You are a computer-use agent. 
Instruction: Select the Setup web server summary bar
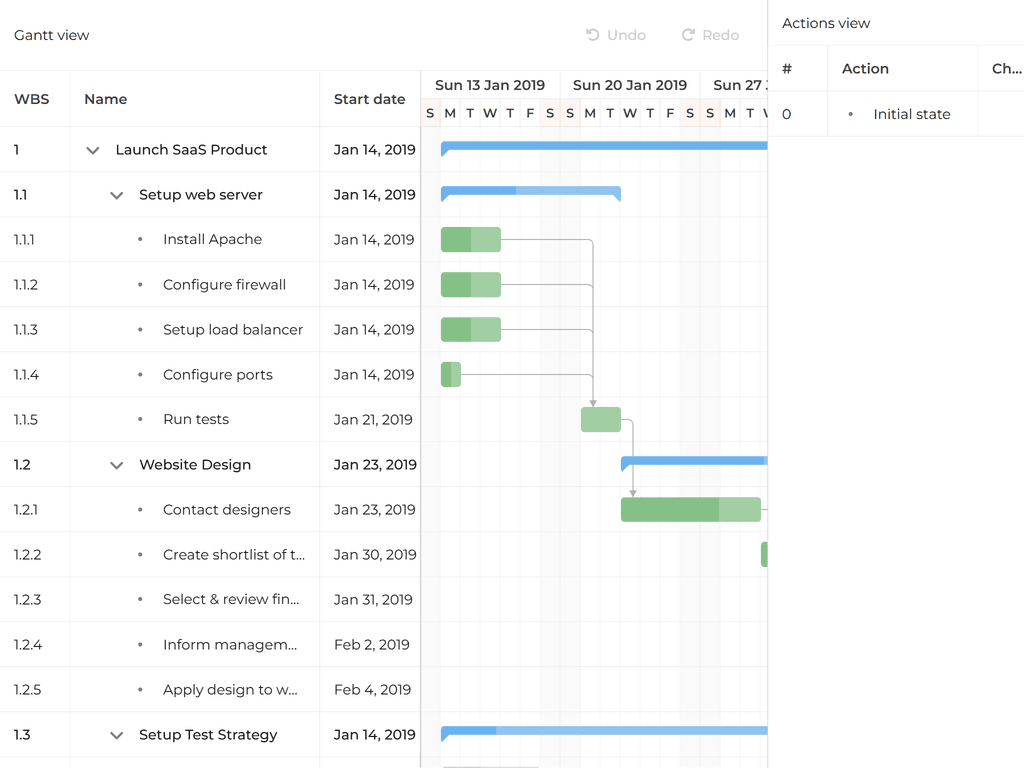click(530, 190)
